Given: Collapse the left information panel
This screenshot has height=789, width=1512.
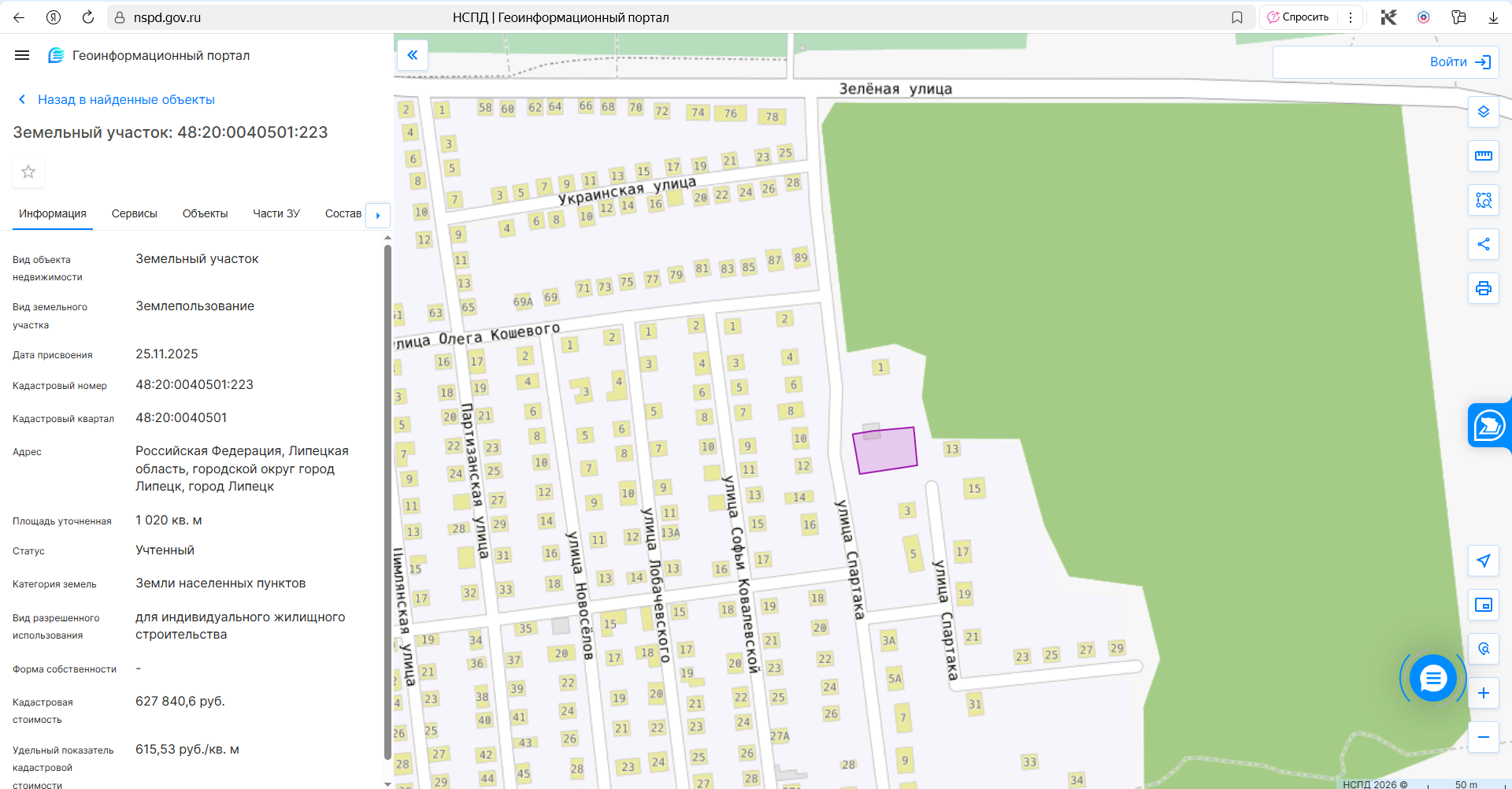Looking at the screenshot, I should point(412,55).
